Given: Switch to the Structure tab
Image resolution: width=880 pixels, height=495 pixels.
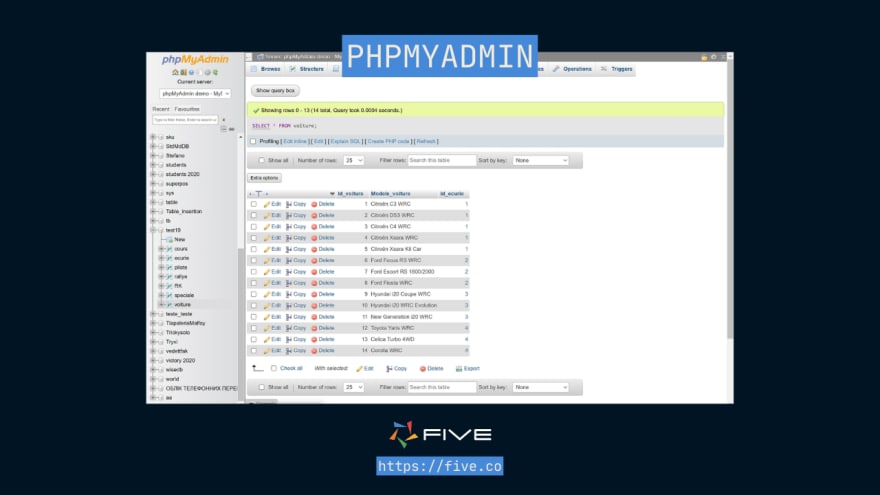Looking at the screenshot, I should [306, 69].
